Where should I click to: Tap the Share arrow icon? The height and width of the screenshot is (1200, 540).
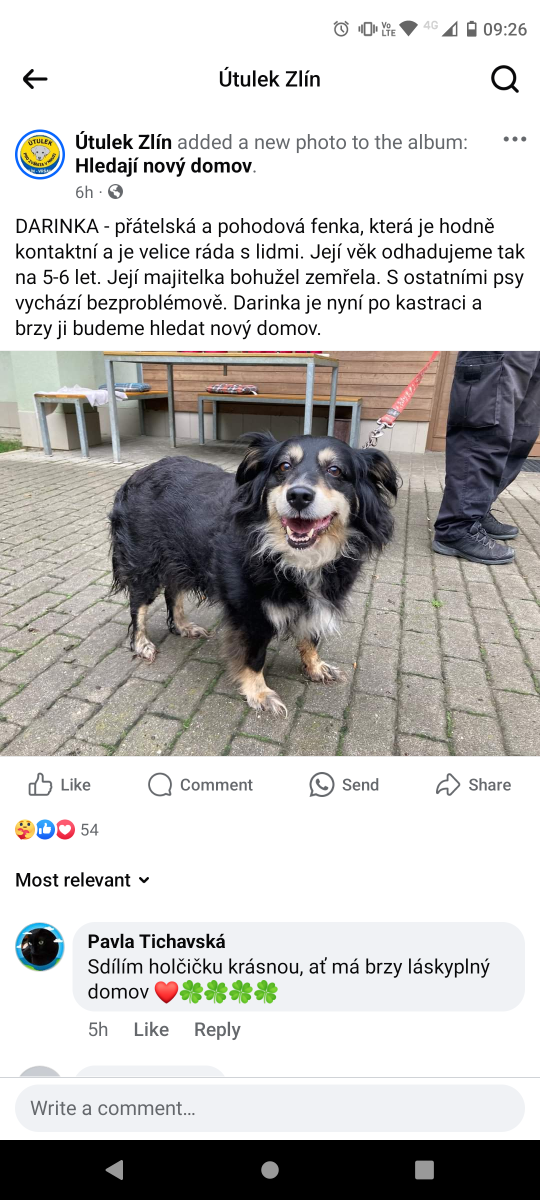coord(448,785)
